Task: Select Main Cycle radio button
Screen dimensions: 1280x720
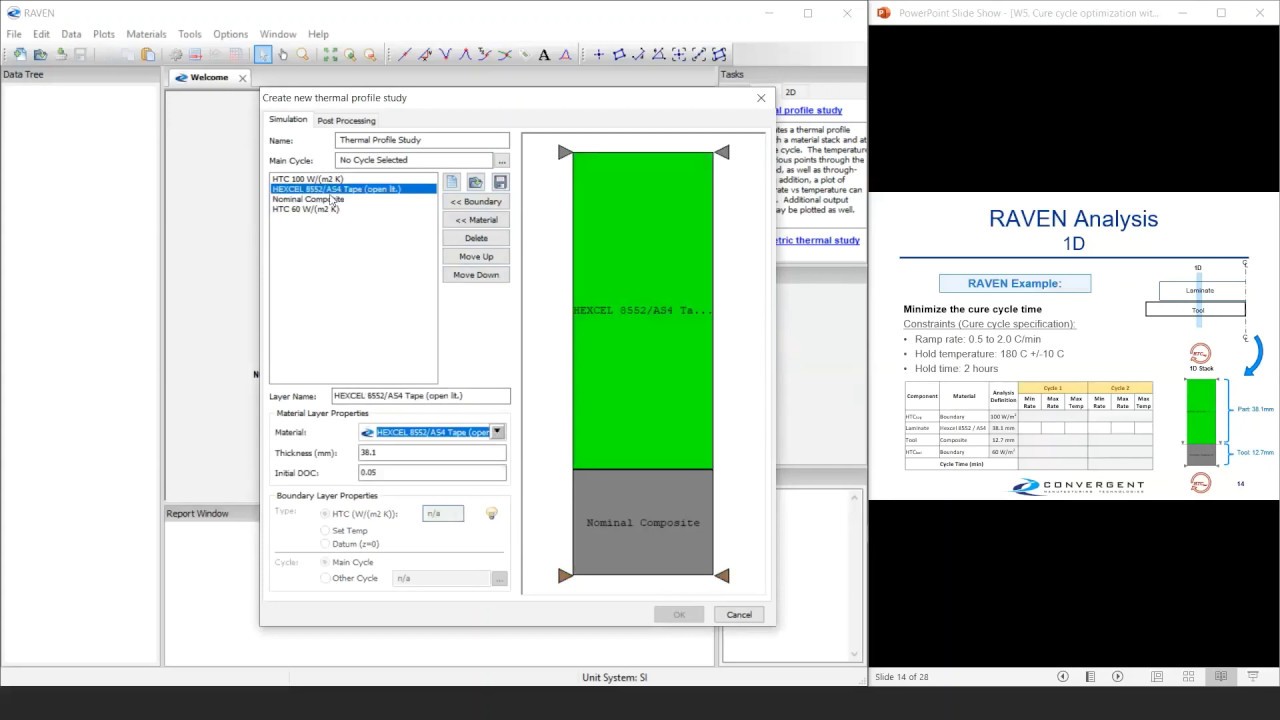Action: coord(325,562)
